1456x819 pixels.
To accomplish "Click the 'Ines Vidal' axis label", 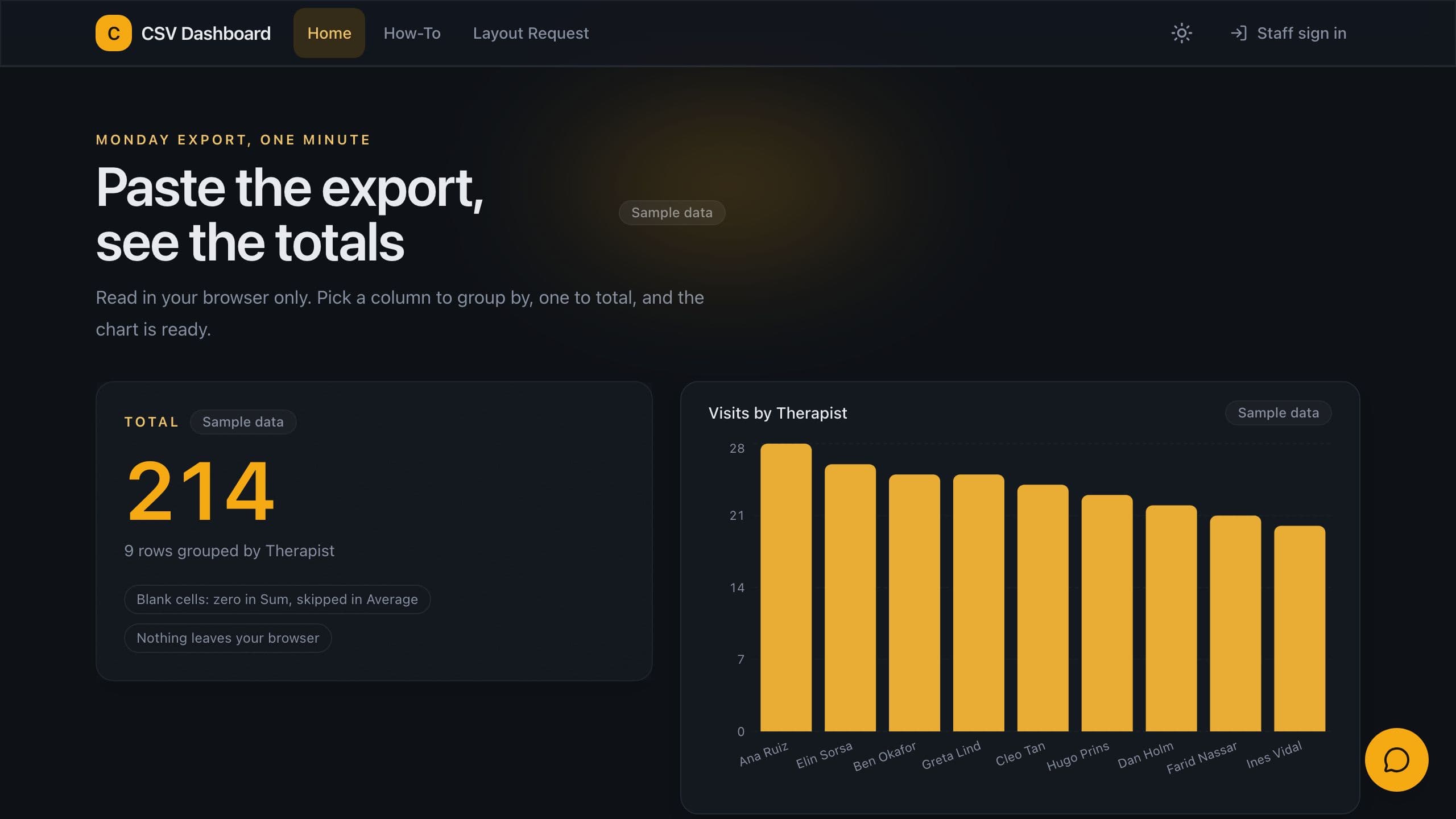I will (1273, 755).
